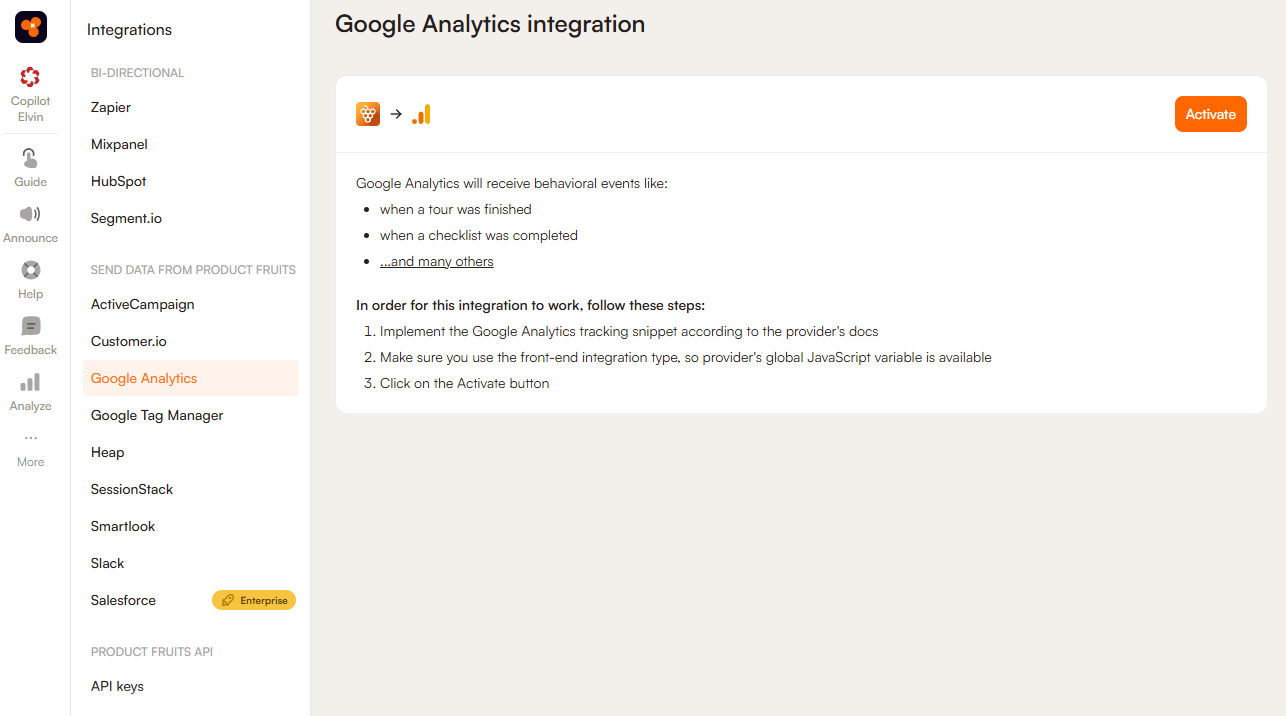Open the Guide section icon
This screenshot has height=716, width=1286.
30,158
